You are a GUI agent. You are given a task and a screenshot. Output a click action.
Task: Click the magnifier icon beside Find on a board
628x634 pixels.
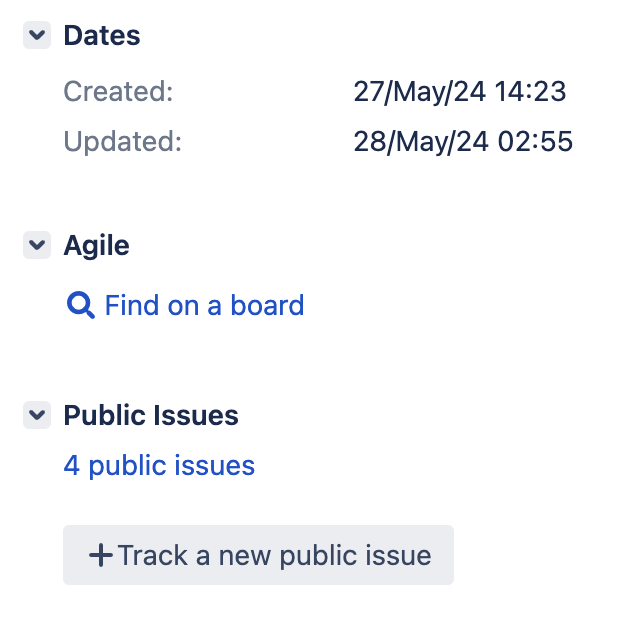[80, 305]
